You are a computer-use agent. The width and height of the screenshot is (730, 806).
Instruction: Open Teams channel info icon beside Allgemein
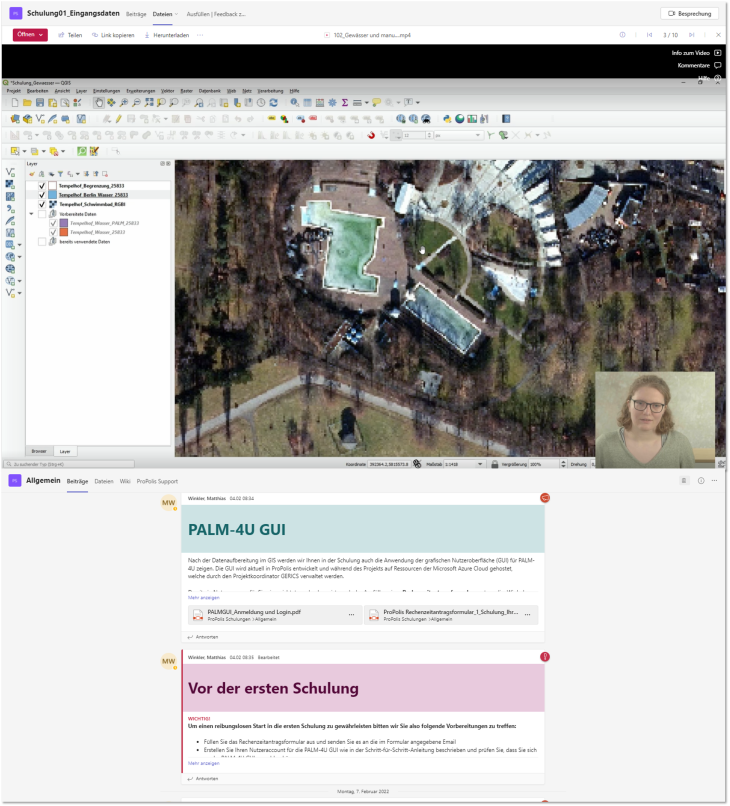pyautogui.click(x=701, y=481)
